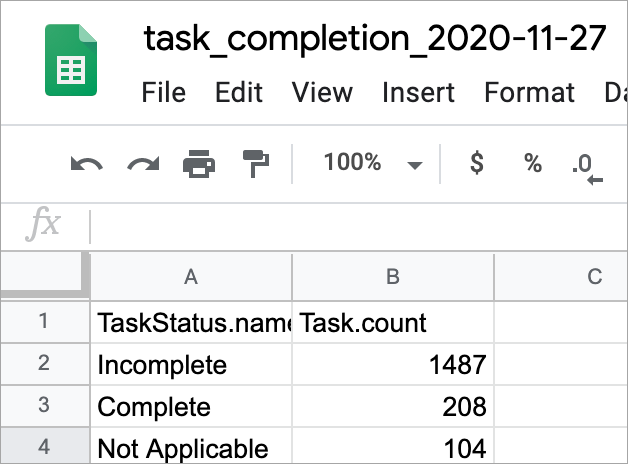Open the Edit menu
The width and height of the screenshot is (628, 464).
238,93
